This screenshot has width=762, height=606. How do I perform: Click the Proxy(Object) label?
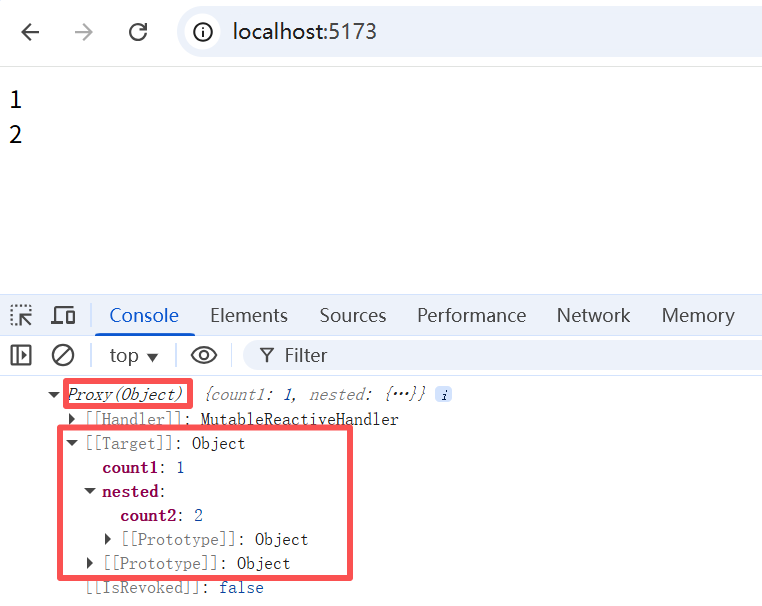point(126,394)
